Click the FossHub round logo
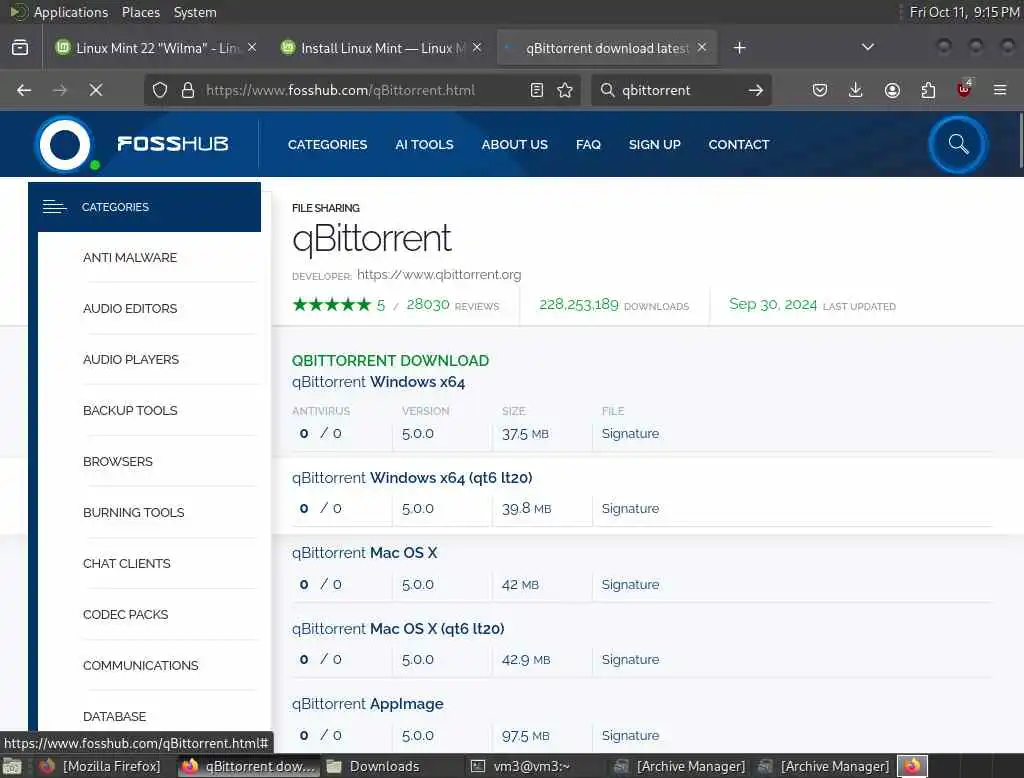Screen dimensions: 1024x778 point(65,144)
